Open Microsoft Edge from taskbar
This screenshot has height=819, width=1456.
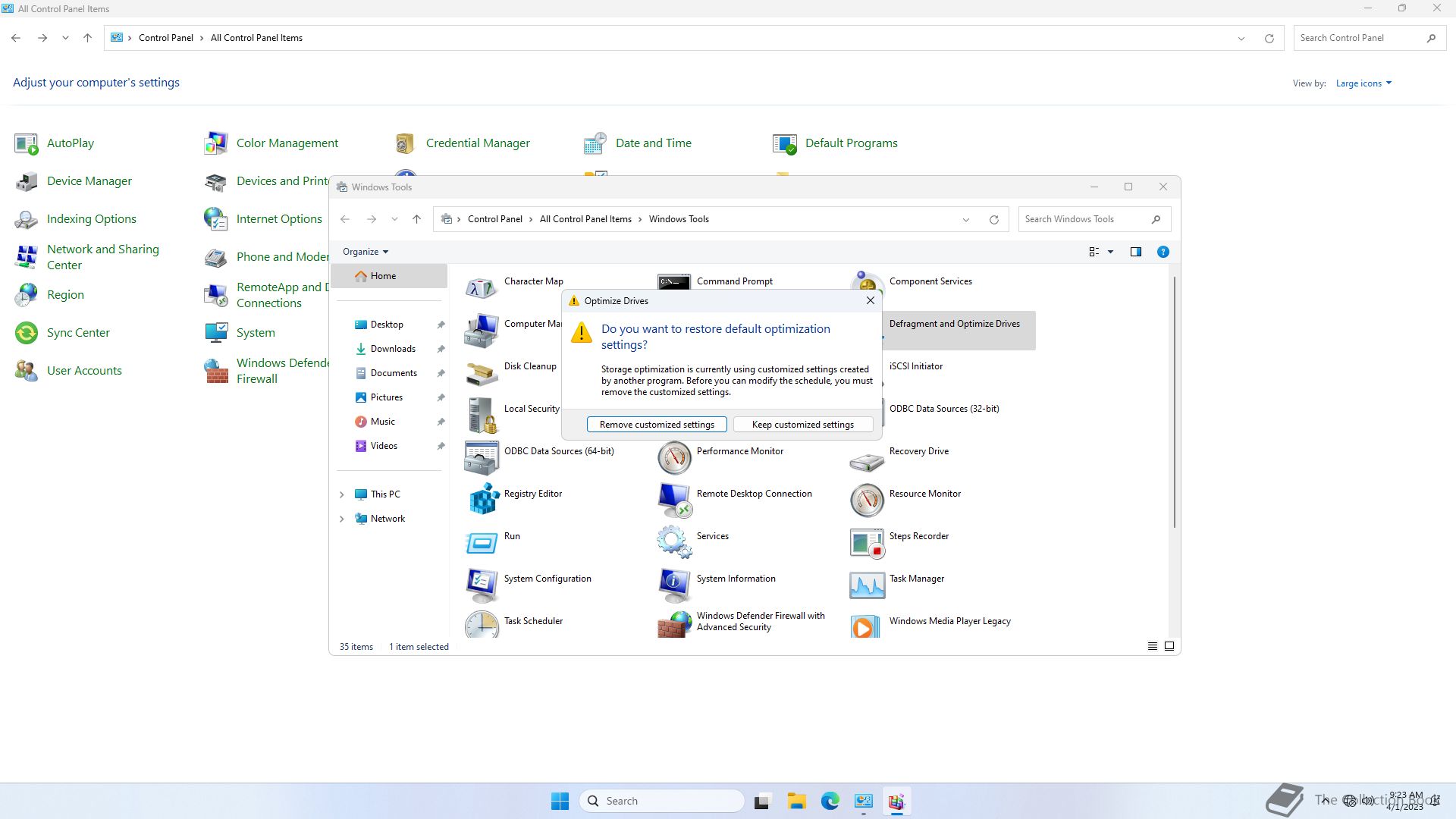tap(830, 801)
